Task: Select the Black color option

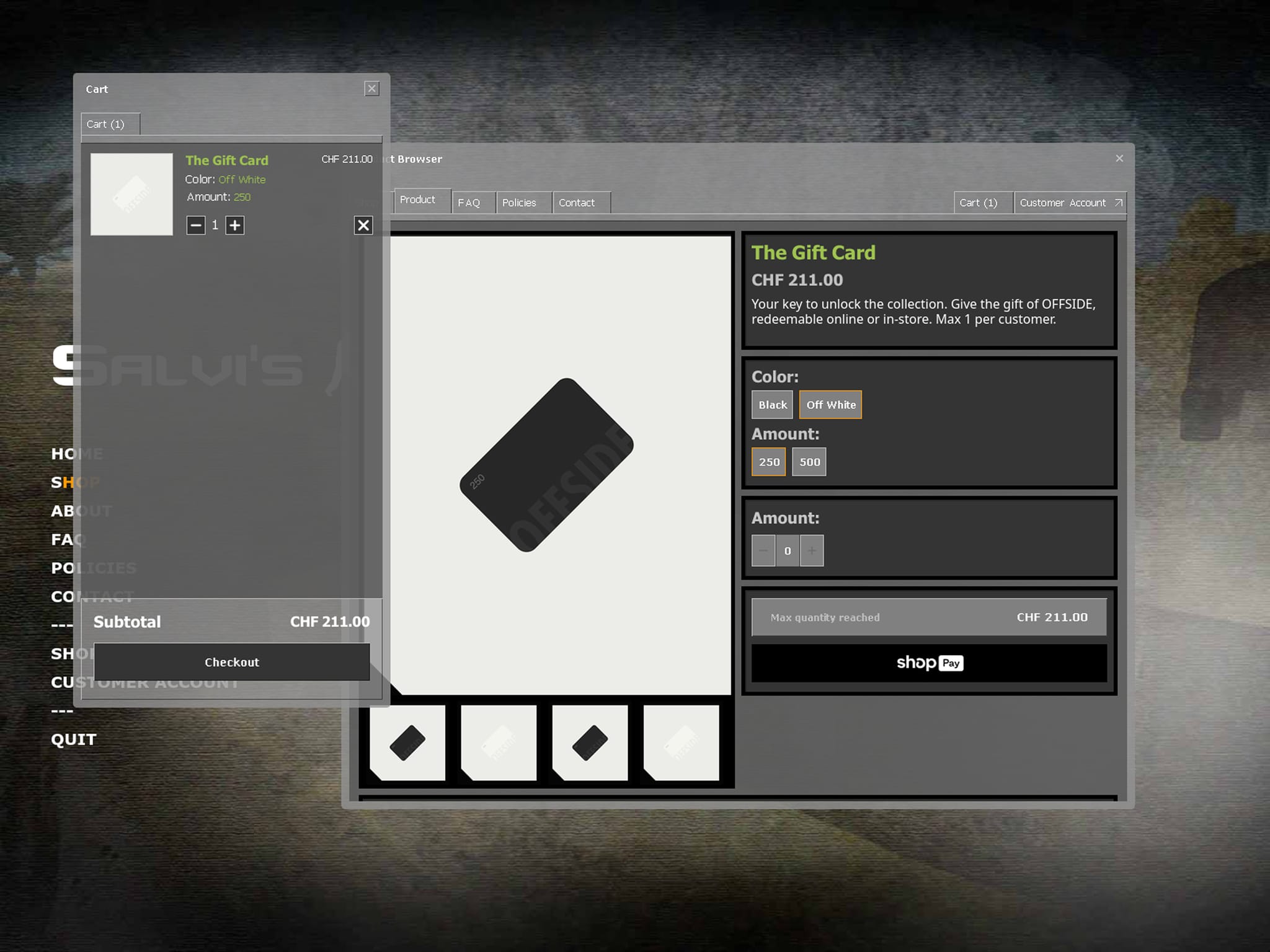Action: click(x=772, y=405)
